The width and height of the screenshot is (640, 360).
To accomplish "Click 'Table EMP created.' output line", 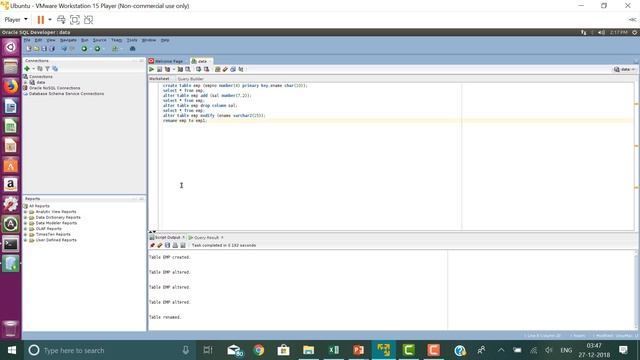I will point(170,257).
